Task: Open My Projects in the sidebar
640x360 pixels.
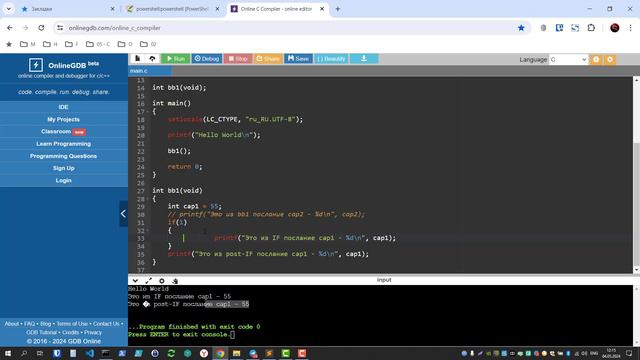Action: click(x=64, y=119)
